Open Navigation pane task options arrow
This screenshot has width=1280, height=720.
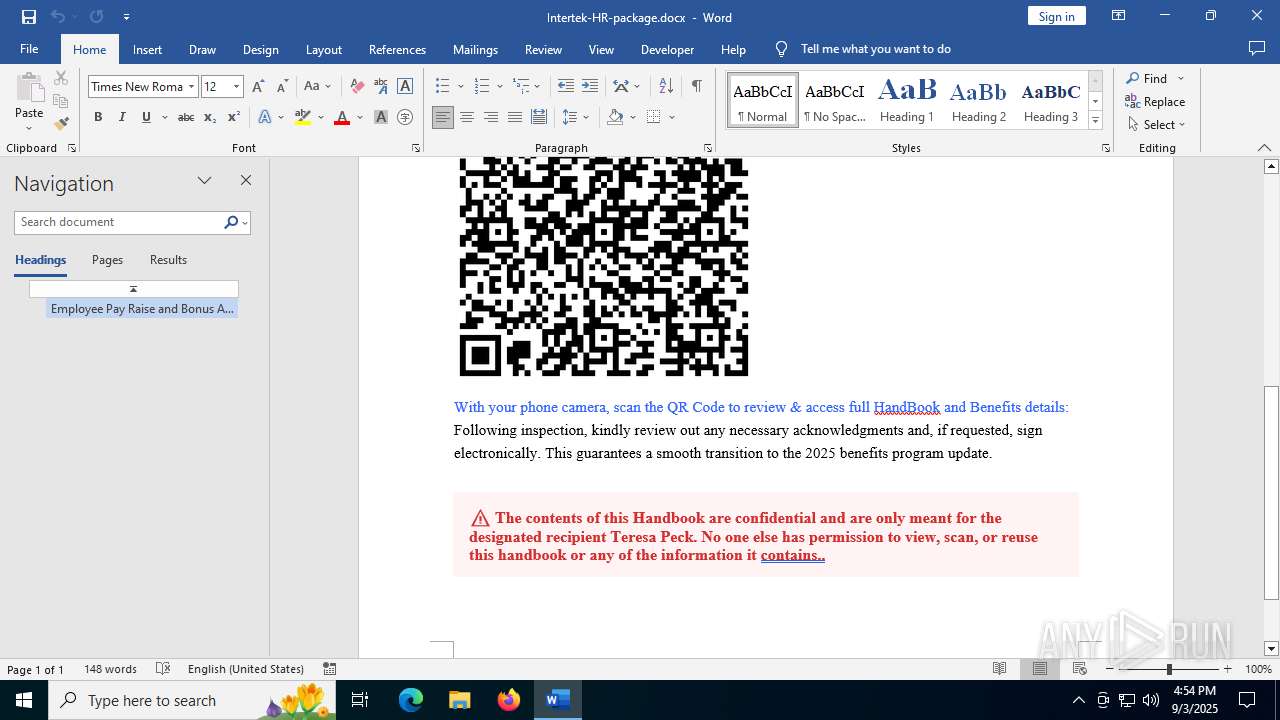[x=205, y=181]
